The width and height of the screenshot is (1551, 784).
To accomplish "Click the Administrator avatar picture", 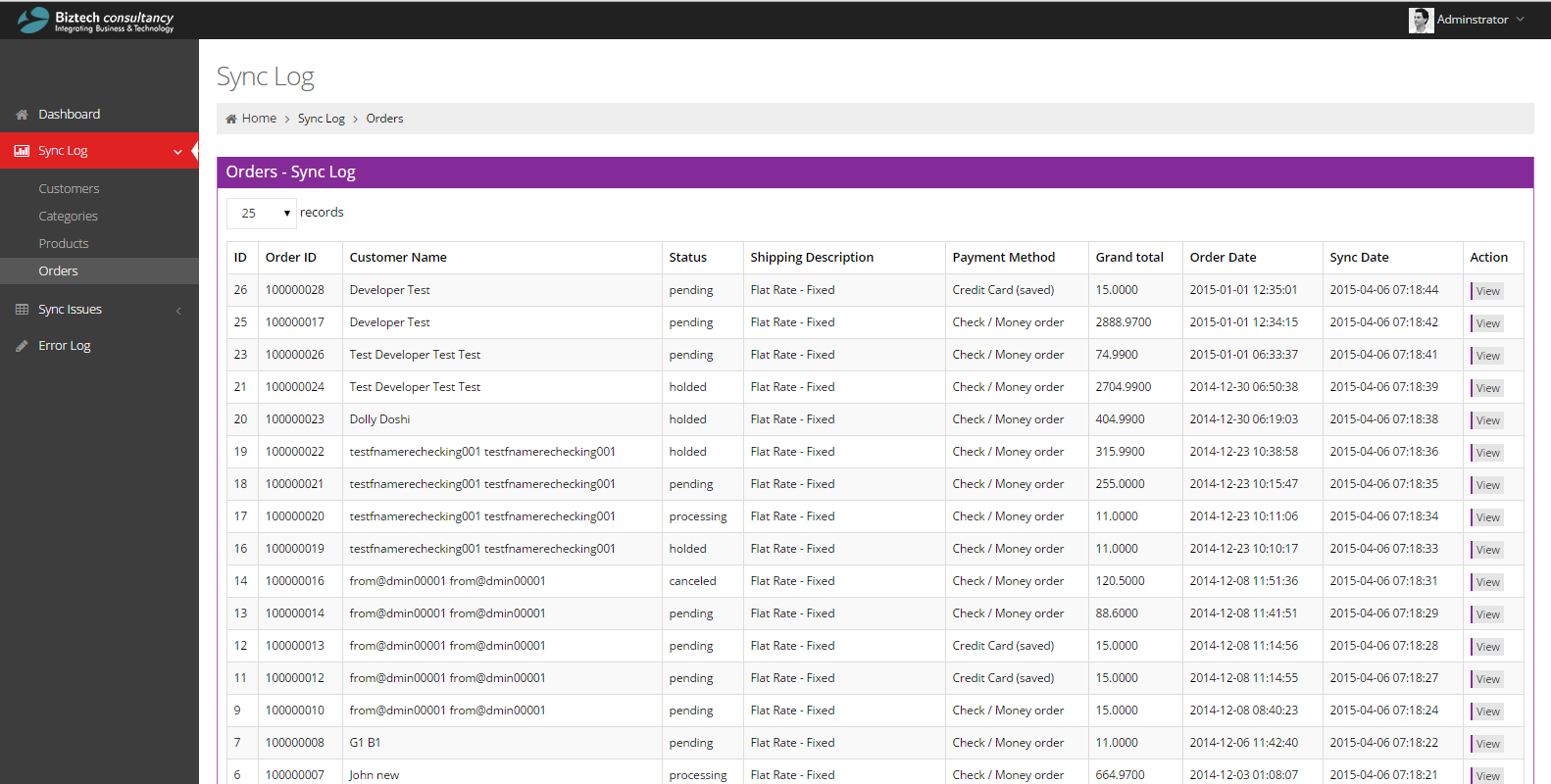I will [x=1421, y=20].
